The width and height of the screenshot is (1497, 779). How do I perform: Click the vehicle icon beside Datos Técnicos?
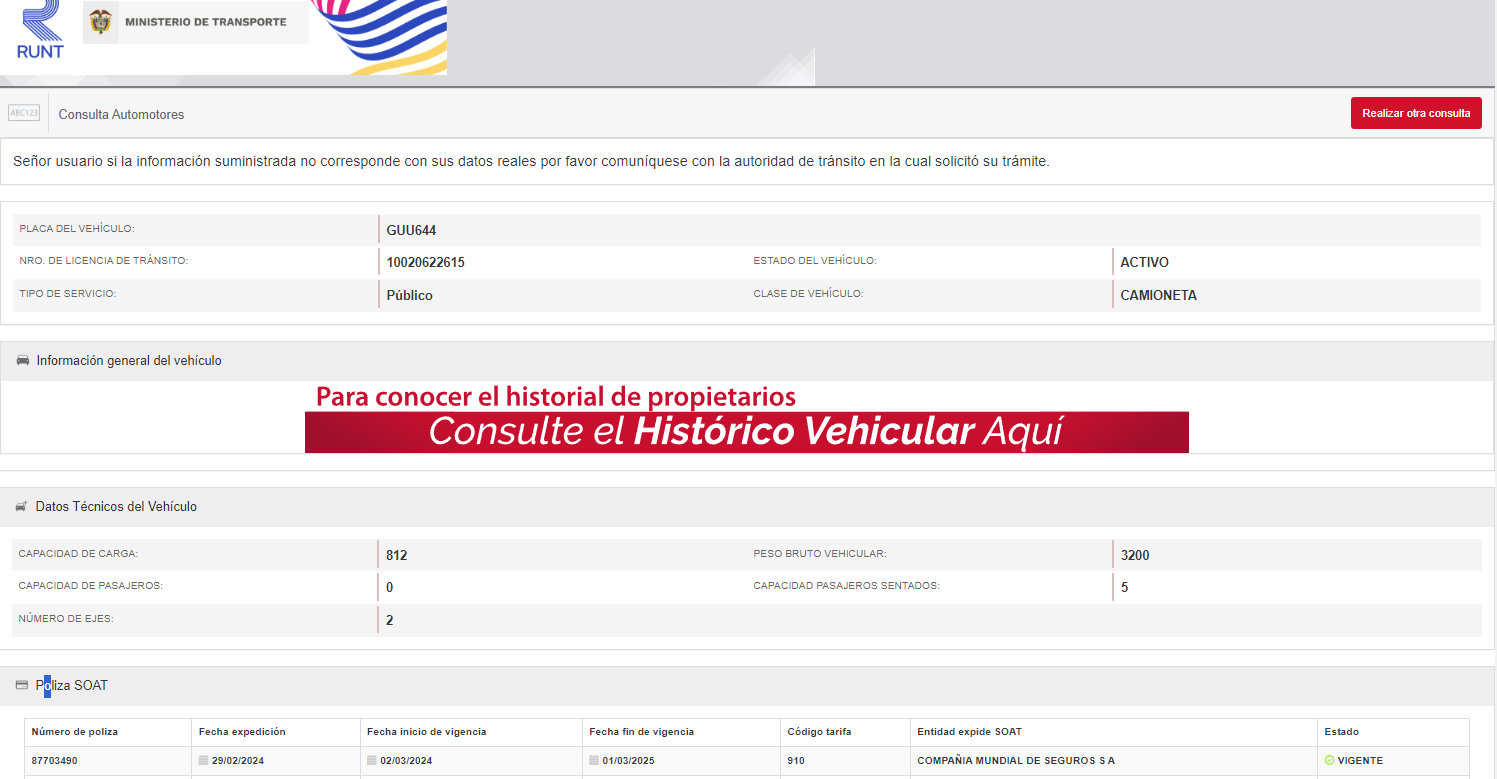pos(21,507)
